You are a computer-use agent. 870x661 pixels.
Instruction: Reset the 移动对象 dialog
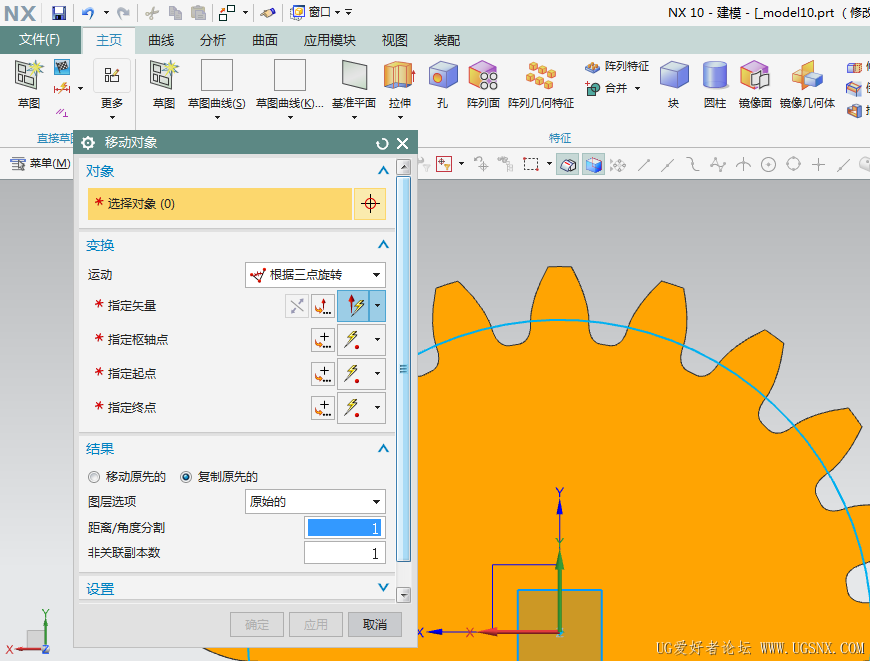coord(382,143)
